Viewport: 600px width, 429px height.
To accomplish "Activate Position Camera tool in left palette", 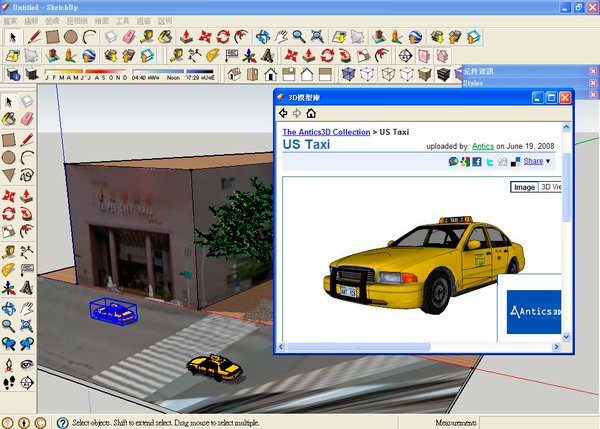I will [9, 364].
